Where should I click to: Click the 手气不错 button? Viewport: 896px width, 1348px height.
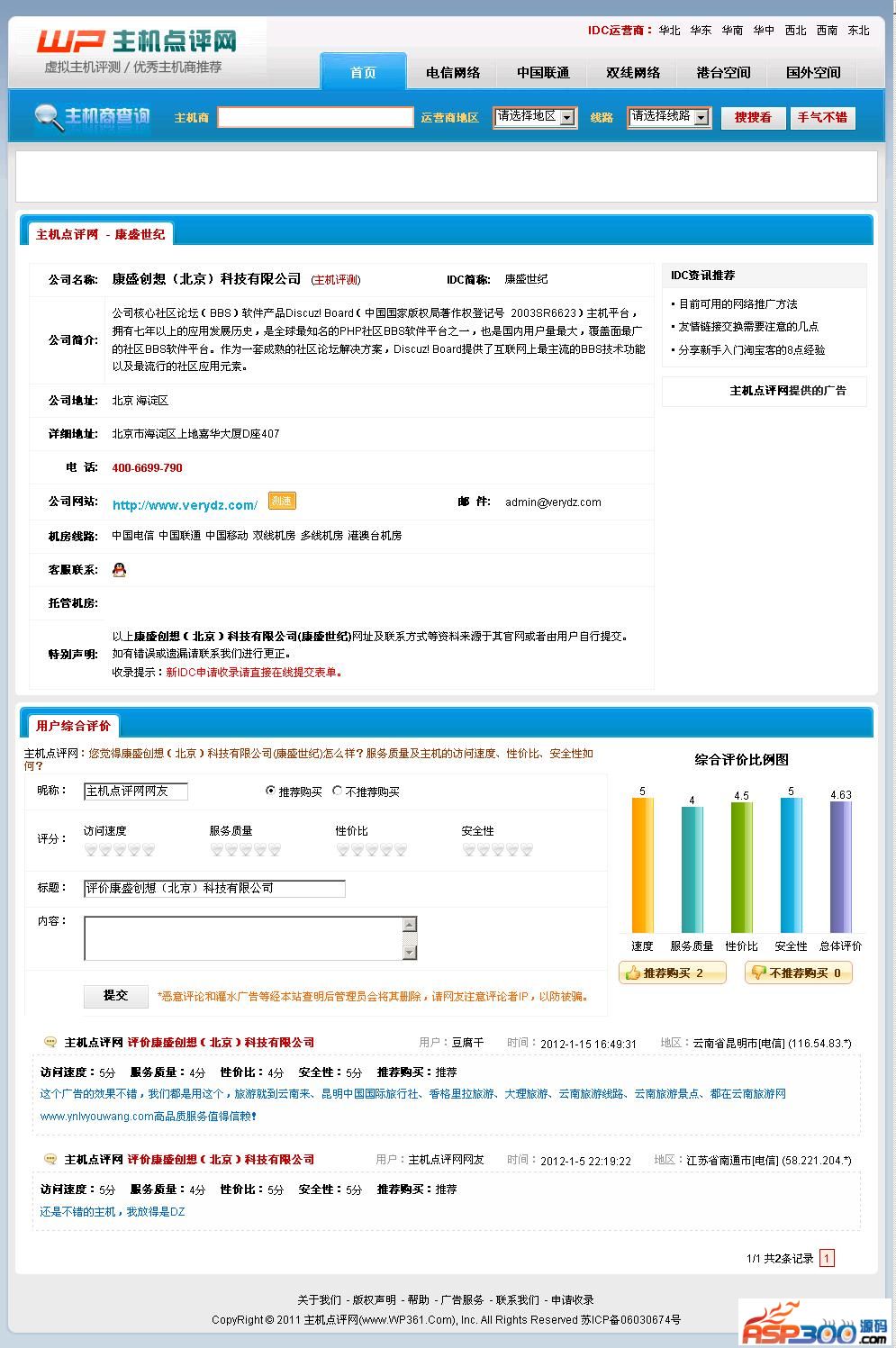coord(823,117)
